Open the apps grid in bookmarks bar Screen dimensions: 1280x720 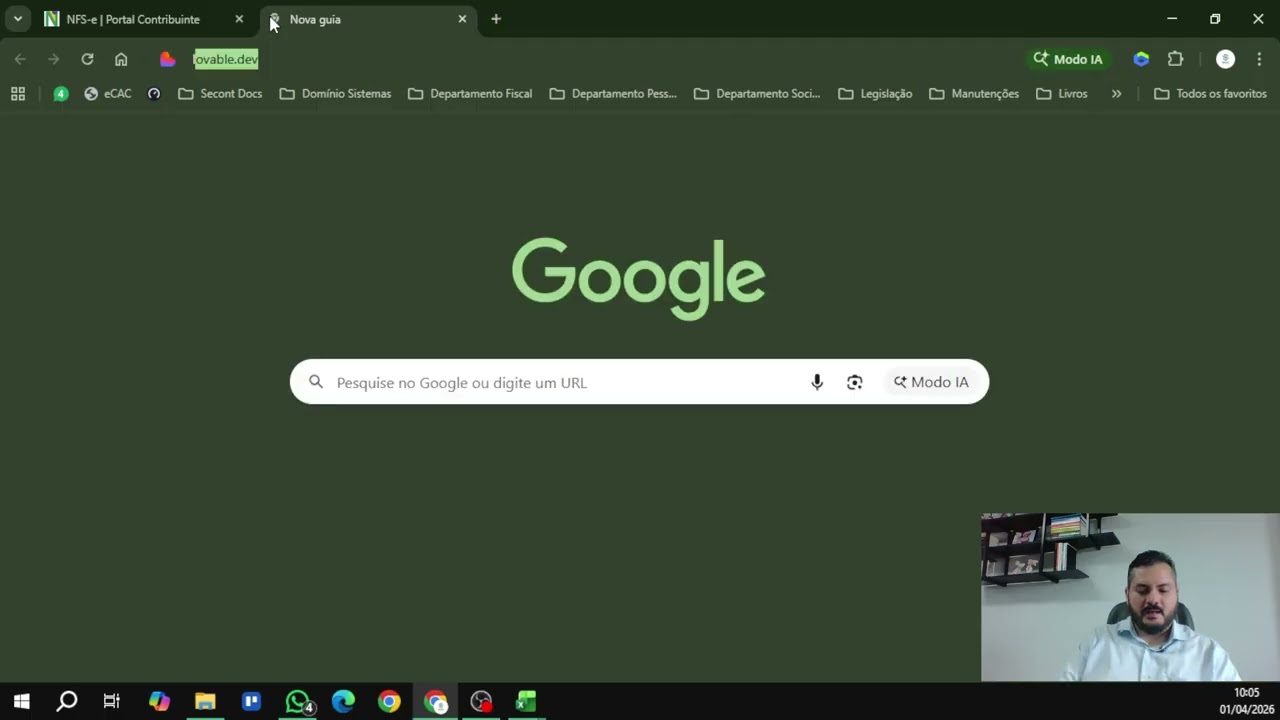tap(18, 93)
